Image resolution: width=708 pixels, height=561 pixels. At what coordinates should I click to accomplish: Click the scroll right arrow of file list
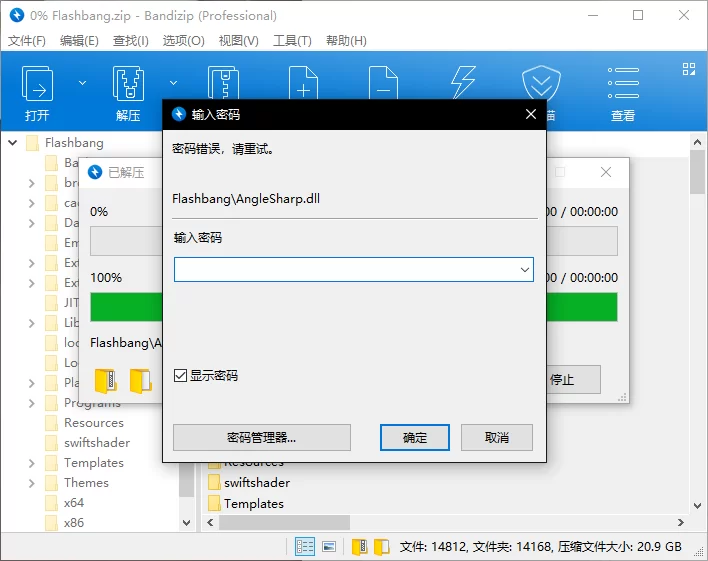[681, 523]
